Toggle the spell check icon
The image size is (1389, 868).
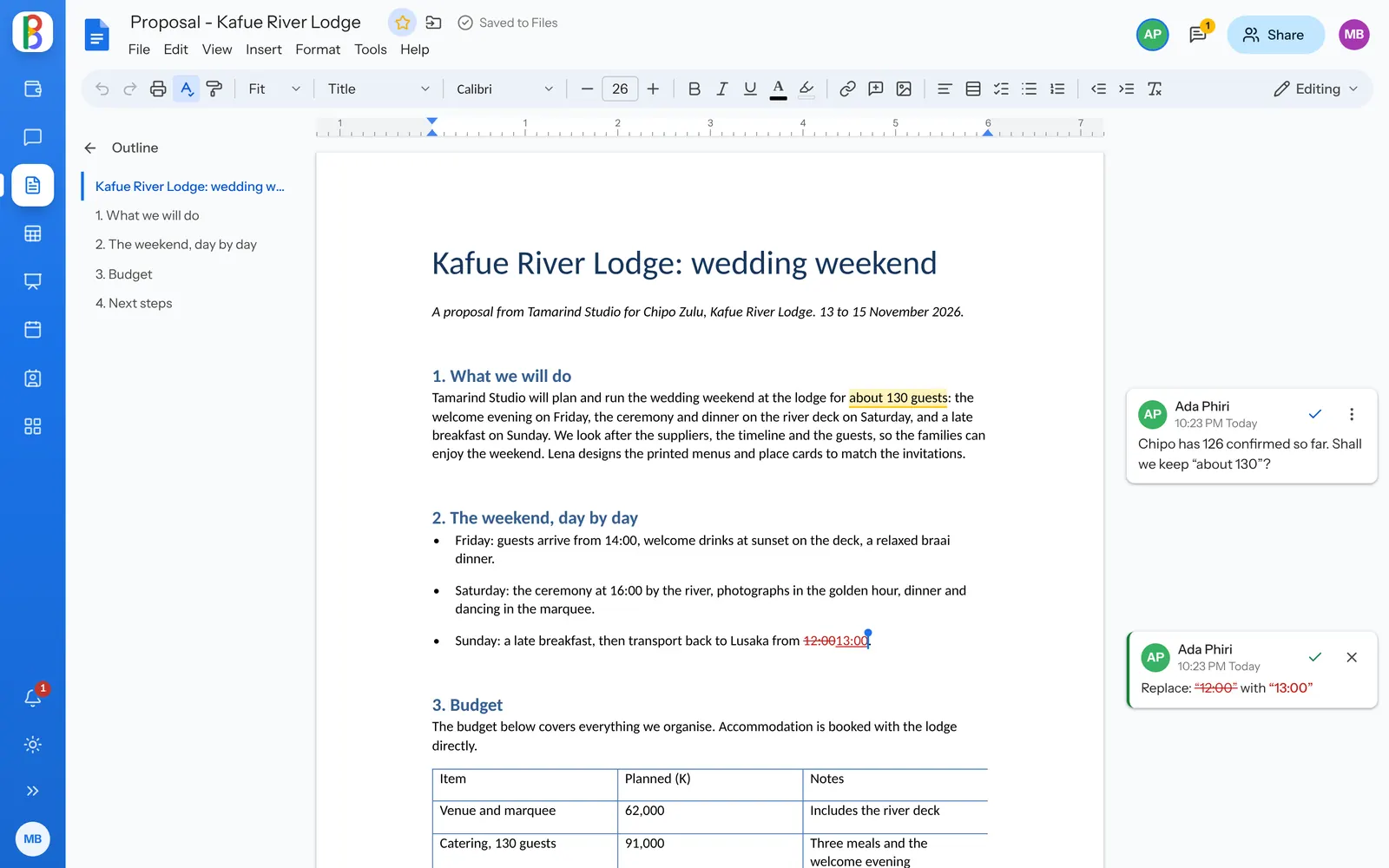pyautogui.click(x=187, y=89)
